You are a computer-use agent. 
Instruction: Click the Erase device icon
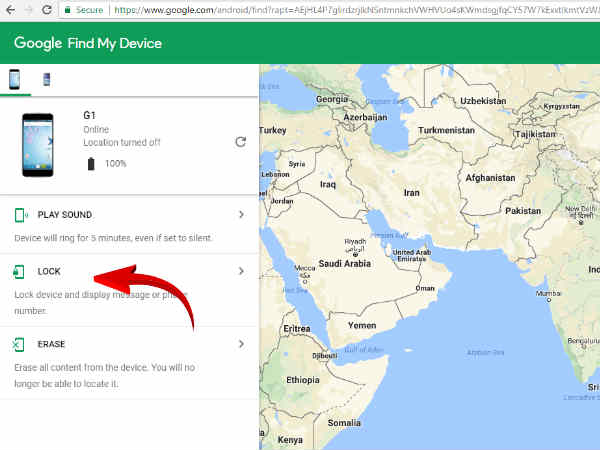(x=18, y=344)
